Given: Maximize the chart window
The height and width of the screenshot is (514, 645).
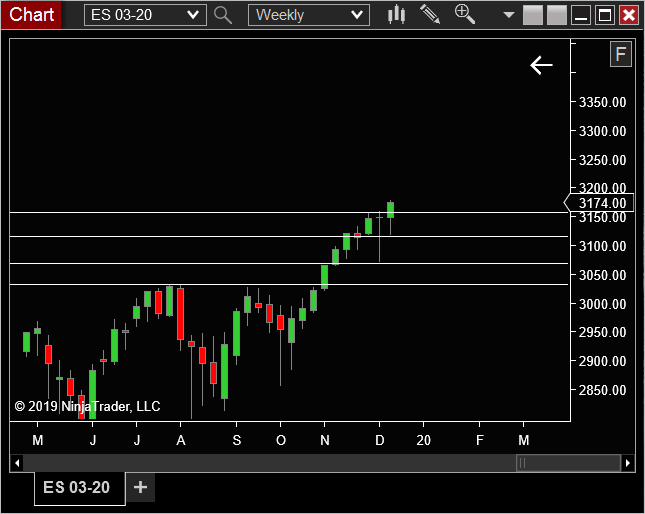Looking at the screenshot, I should pyautogui.click(x=605, y=15).
